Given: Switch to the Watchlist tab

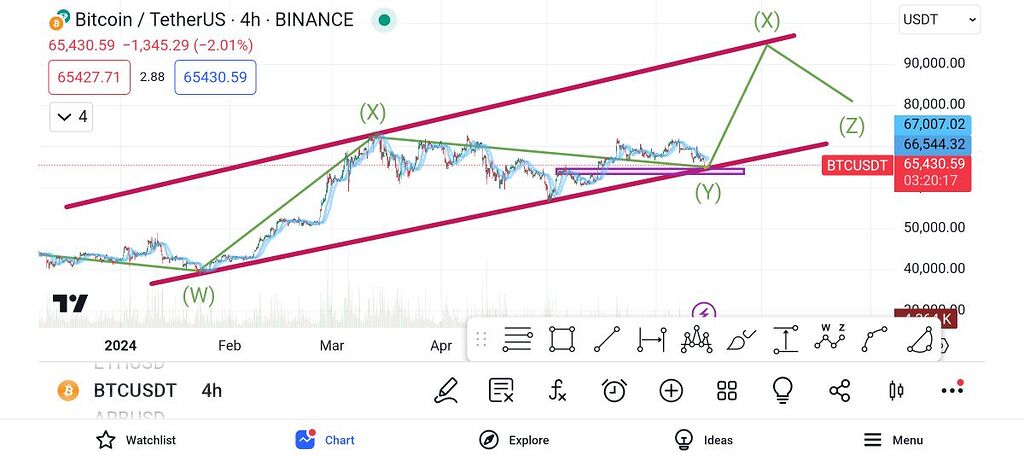Looking at the screenshot, I should click(x=135, y=440).
